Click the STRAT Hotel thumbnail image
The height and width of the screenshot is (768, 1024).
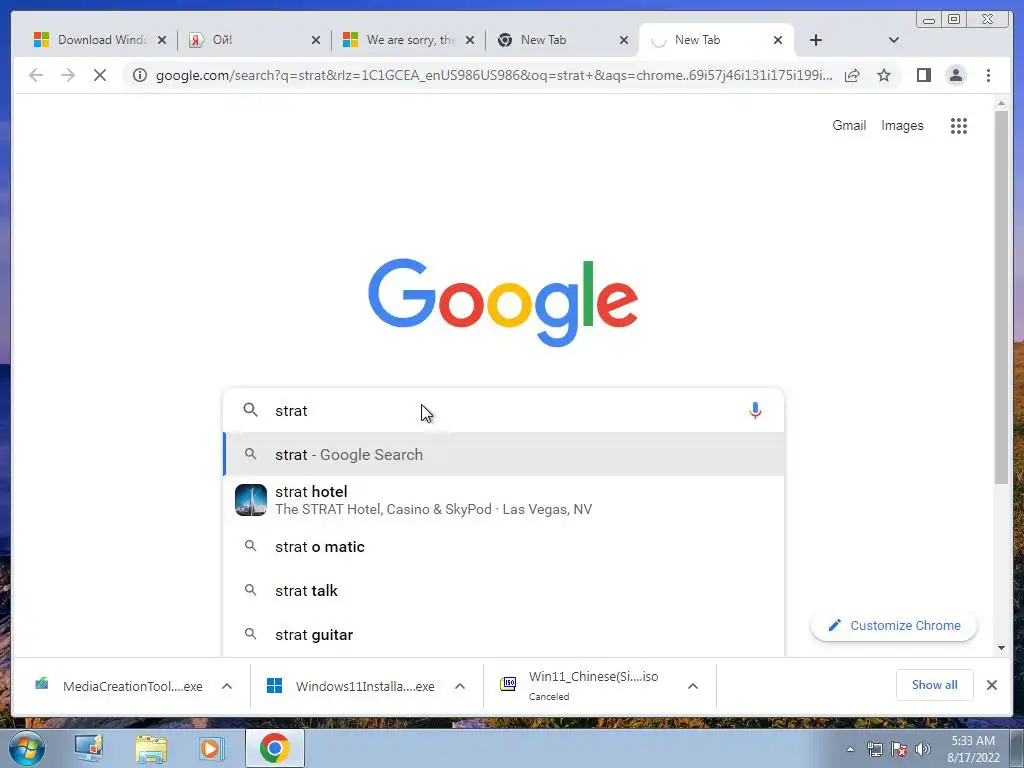click(251, 500)
